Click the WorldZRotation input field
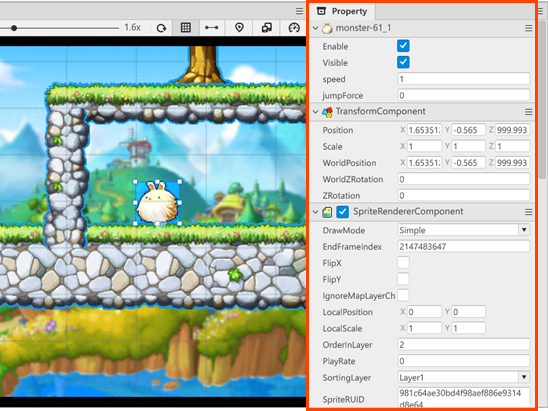 coord(464,179)
